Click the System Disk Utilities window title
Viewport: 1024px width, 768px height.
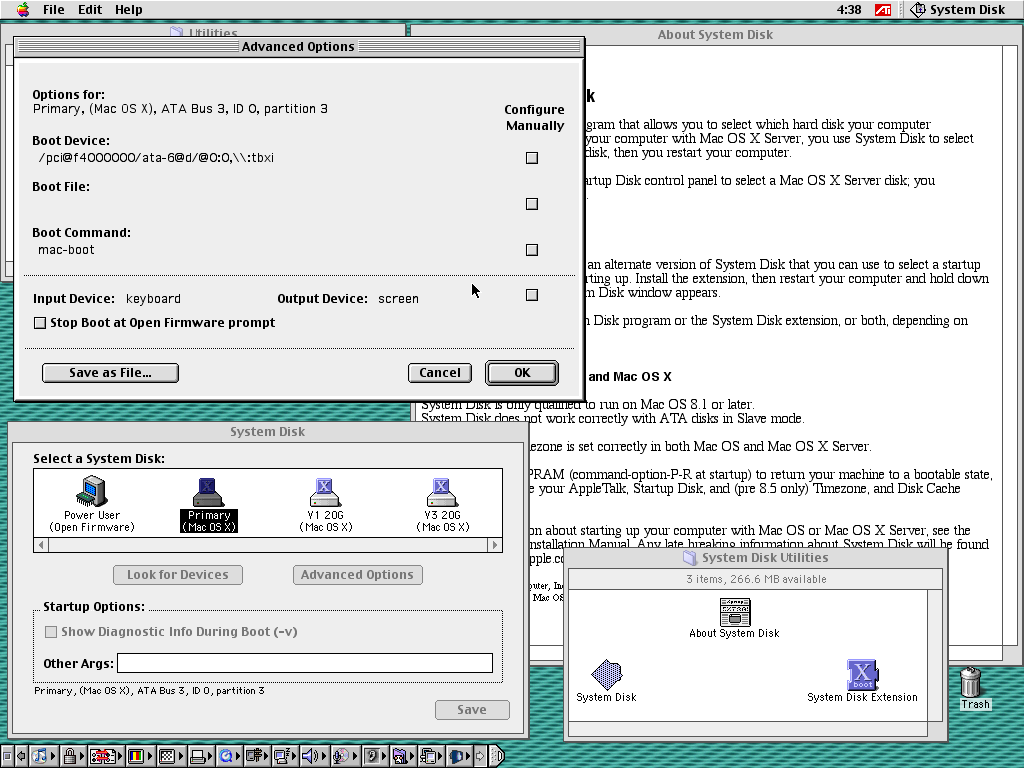[x=765, y=558]
